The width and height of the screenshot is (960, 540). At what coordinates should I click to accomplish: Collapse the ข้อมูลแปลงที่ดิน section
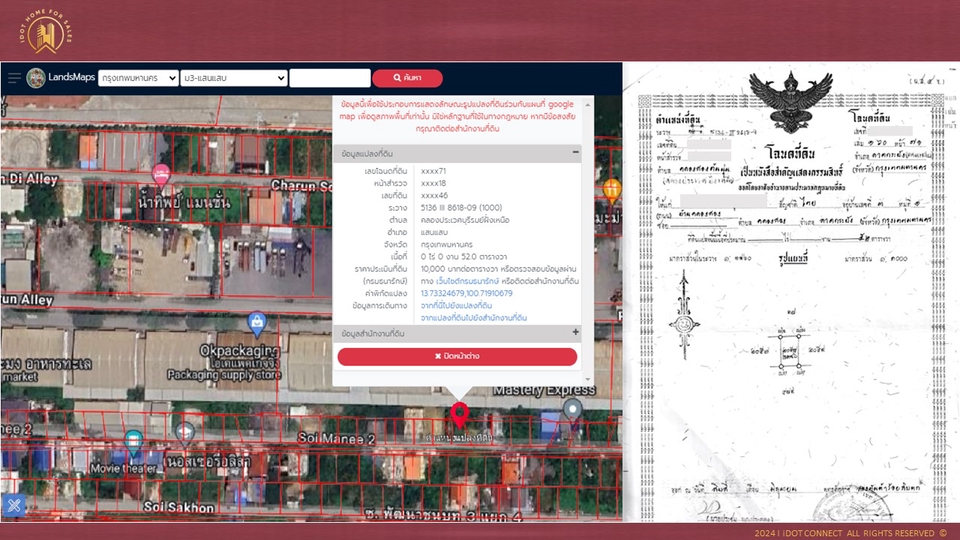(576, 152)
